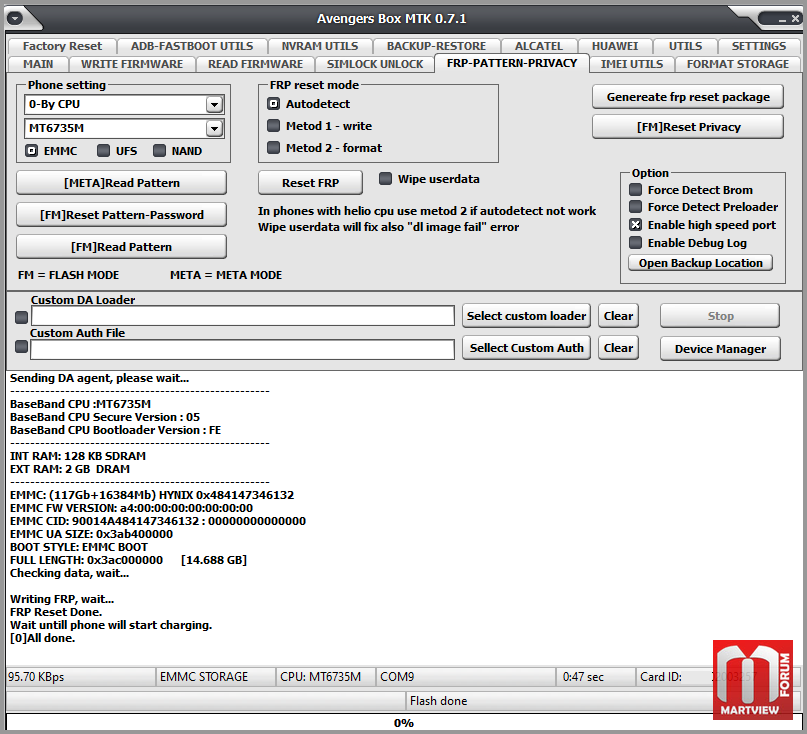Click the [FM]Read Pattern button
807x734 pixels.
tap(121, 247)
